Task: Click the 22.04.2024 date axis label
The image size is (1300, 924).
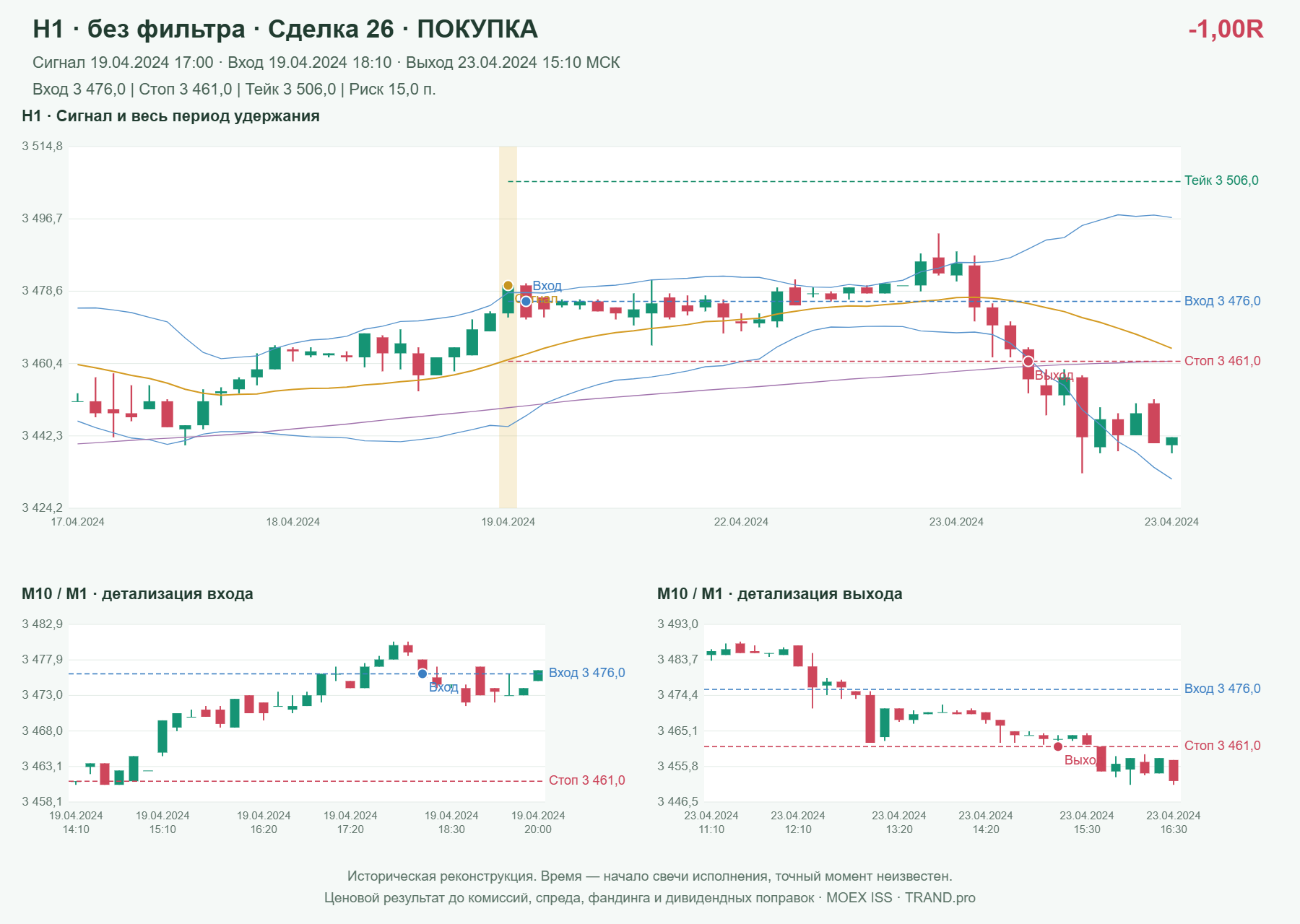Action: tap(741, 522)
